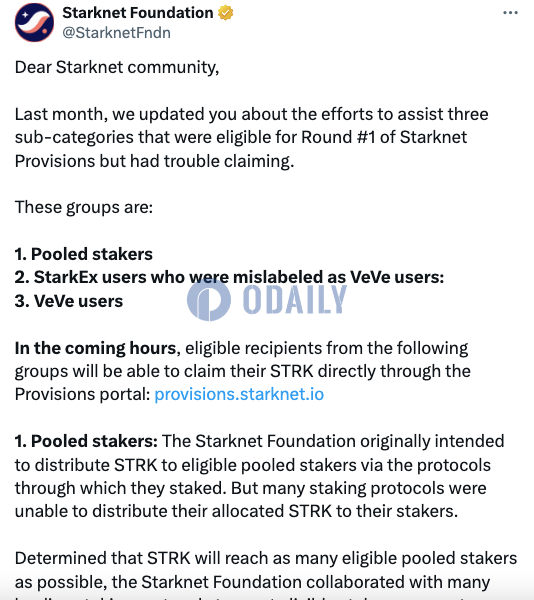The height and width of the screenshot is (600, 534).
Task: Click the ODAILY watermark text
Action: point(295,300)
